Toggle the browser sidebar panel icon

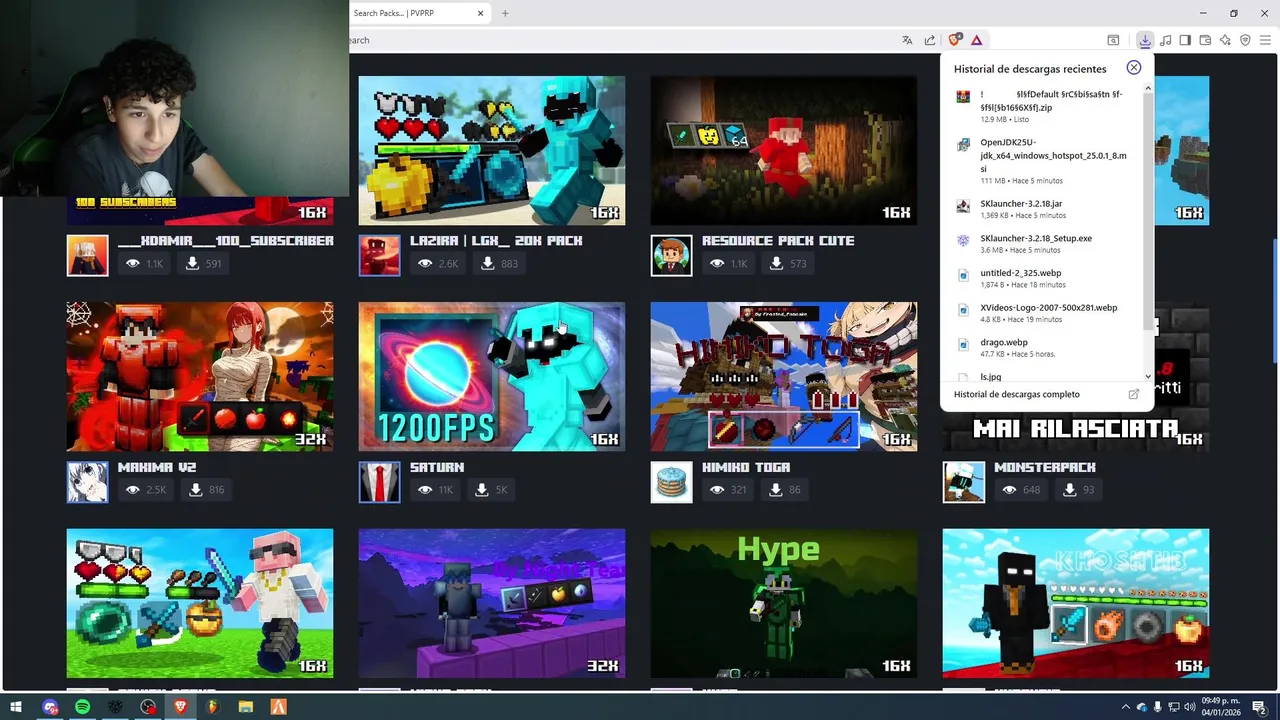pyautogui.click(x=1185, y=40)
